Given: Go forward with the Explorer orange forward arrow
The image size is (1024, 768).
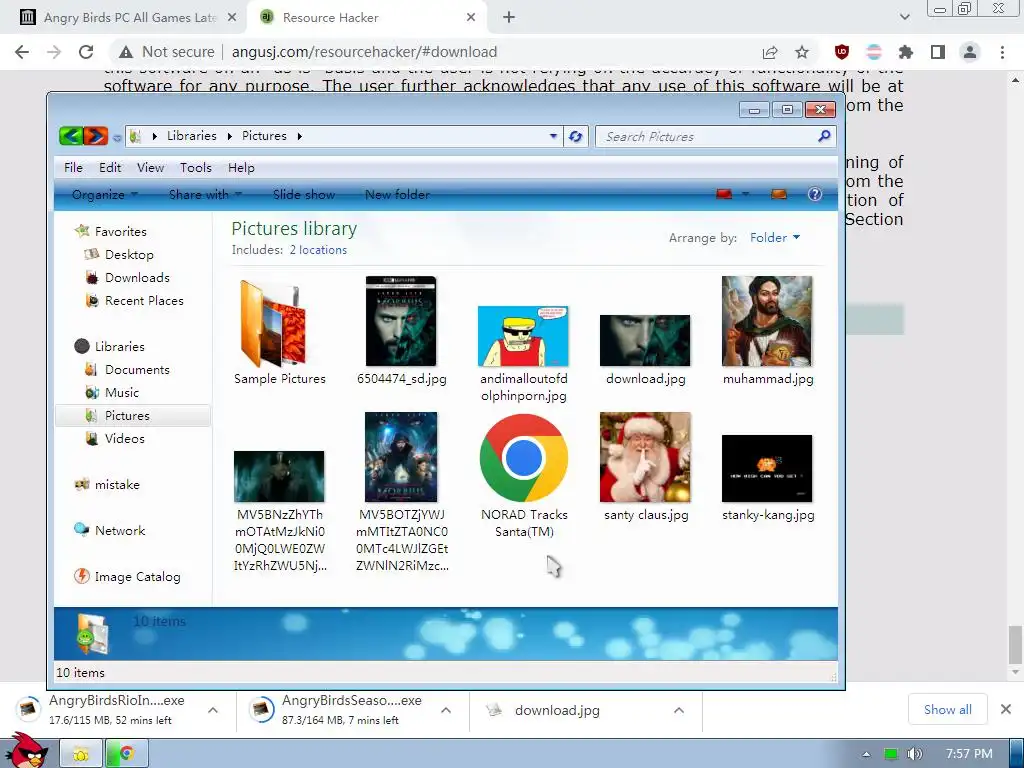Looking at the screenshot, I should 95,136.
